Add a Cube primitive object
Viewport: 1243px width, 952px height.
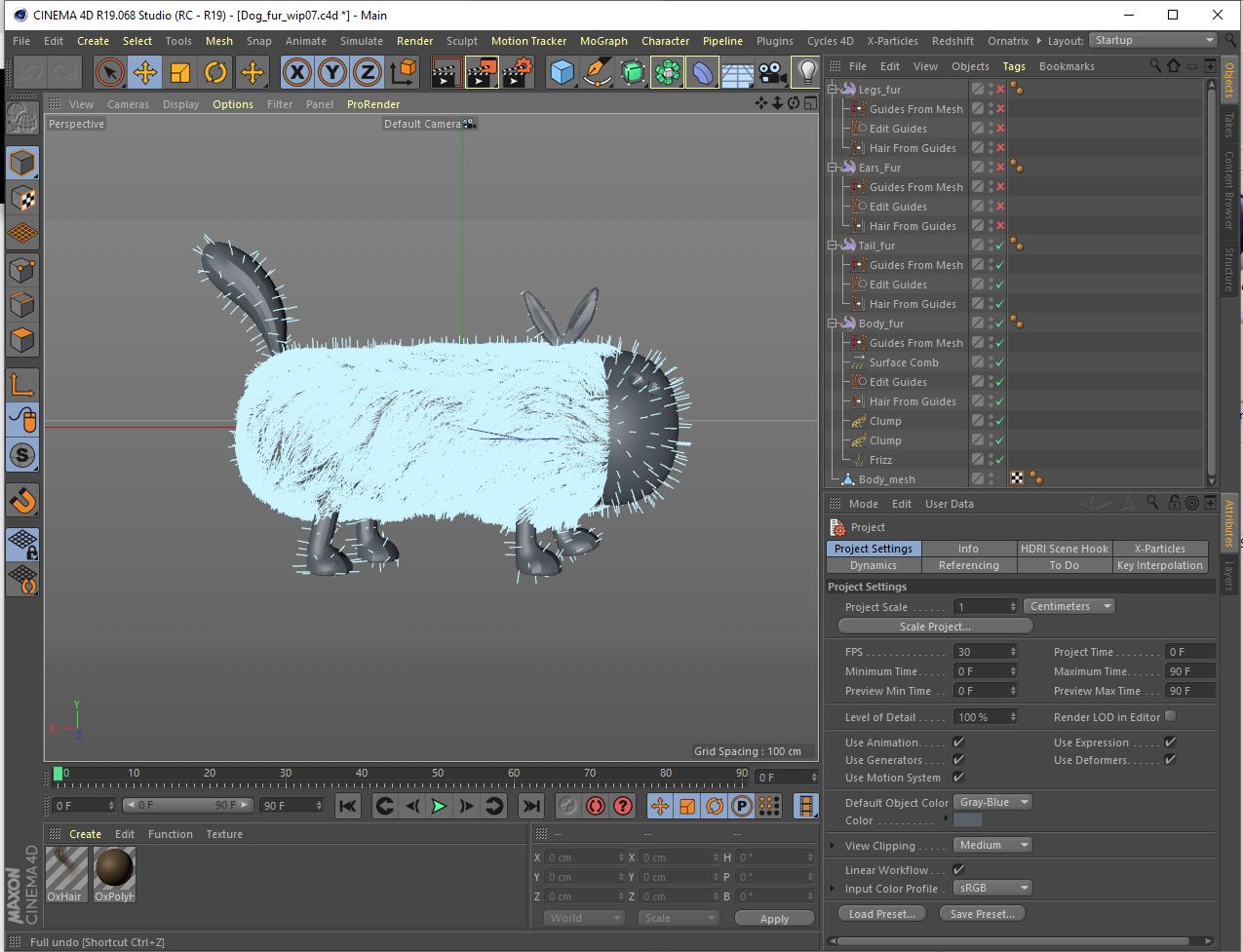click(562, 72)
